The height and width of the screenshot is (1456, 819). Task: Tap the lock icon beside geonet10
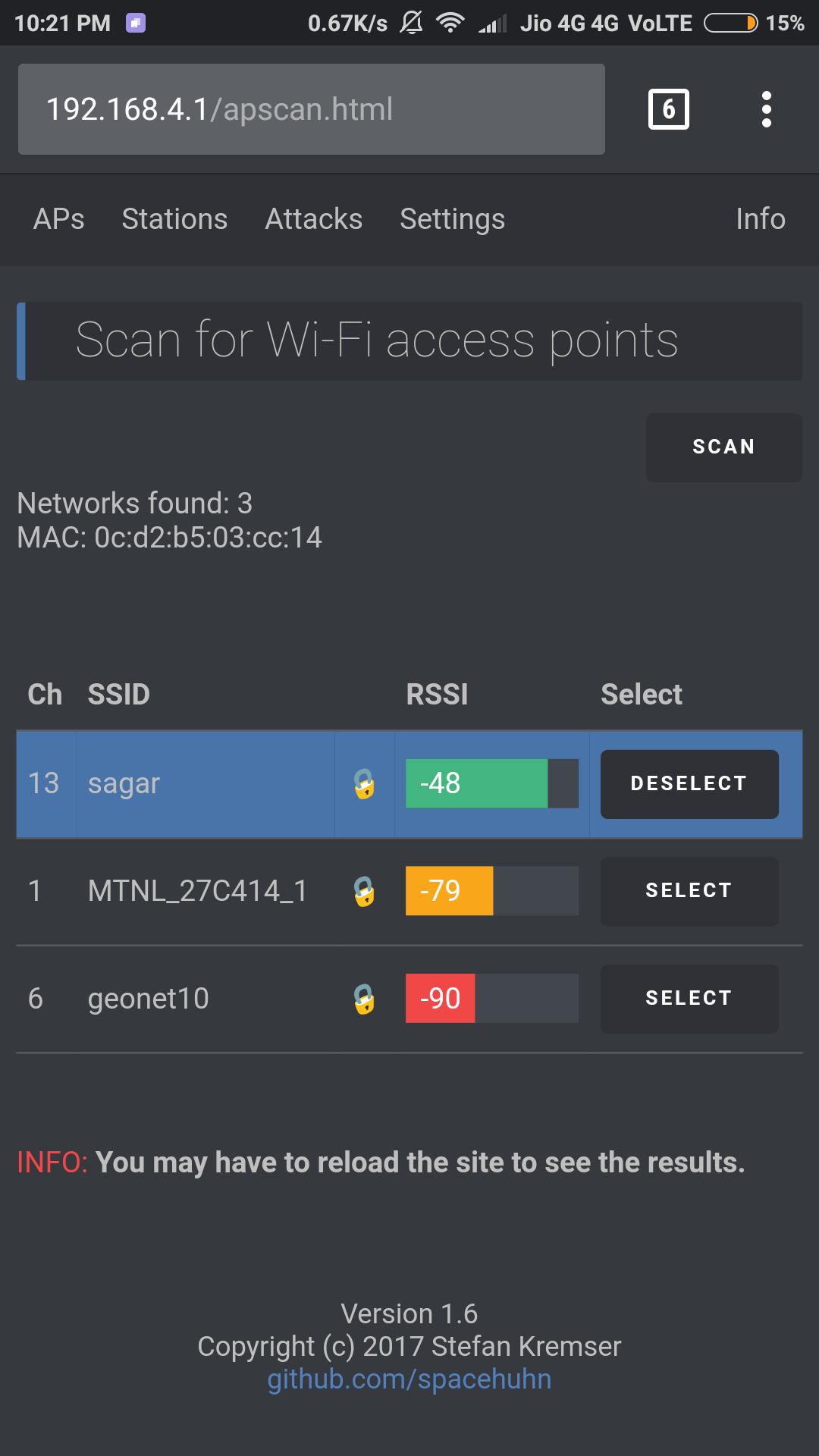364,999
